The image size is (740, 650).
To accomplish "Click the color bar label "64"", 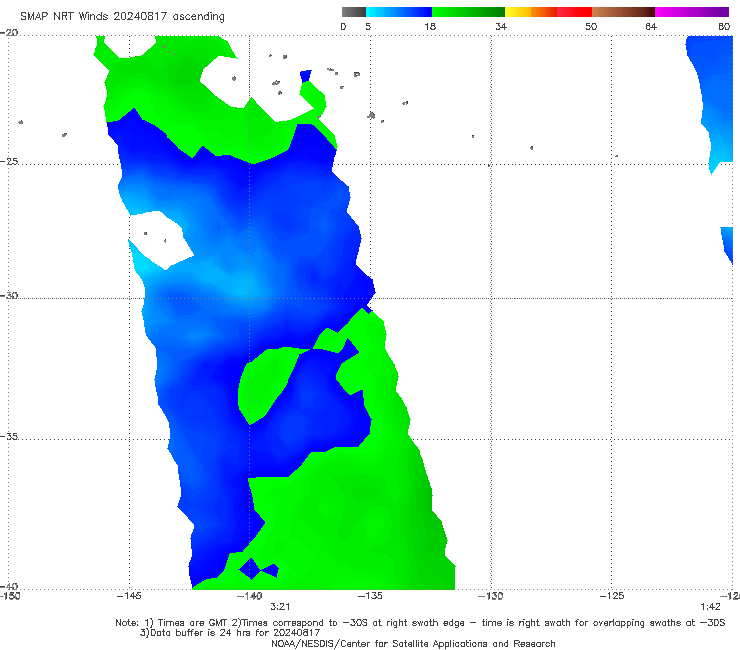I will (x=651, y=26).
